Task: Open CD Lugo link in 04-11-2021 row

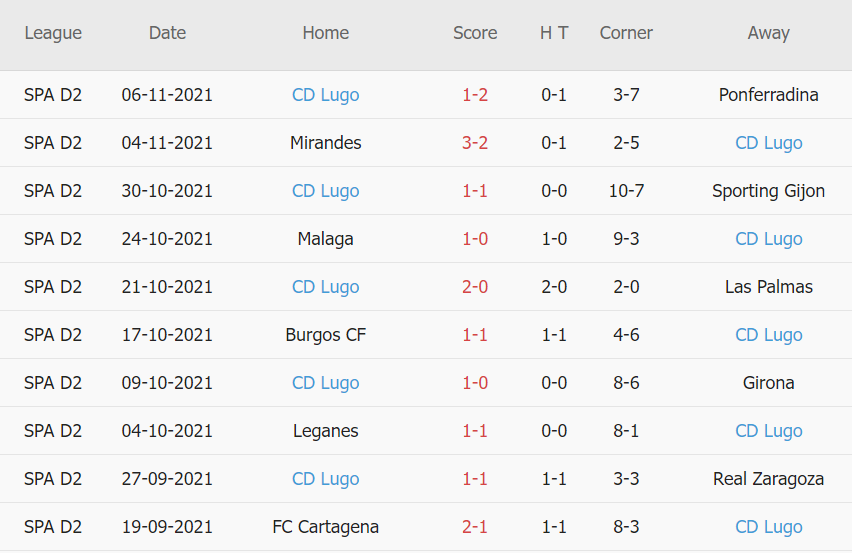Action: pyautogui.click(x=768, y=143)
